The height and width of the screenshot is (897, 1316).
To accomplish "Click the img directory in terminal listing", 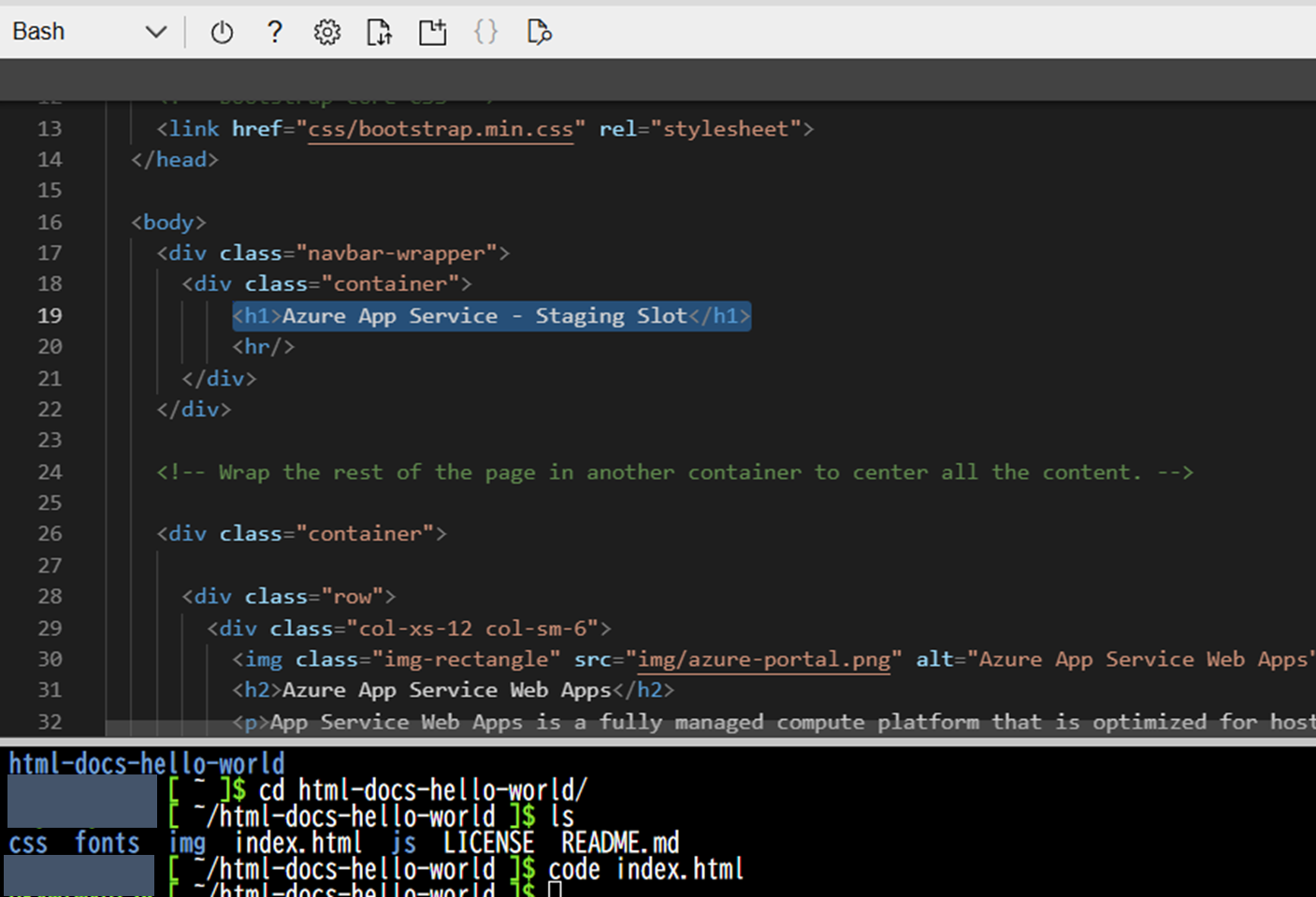I will pyautogui.click(x=187, y=843).
